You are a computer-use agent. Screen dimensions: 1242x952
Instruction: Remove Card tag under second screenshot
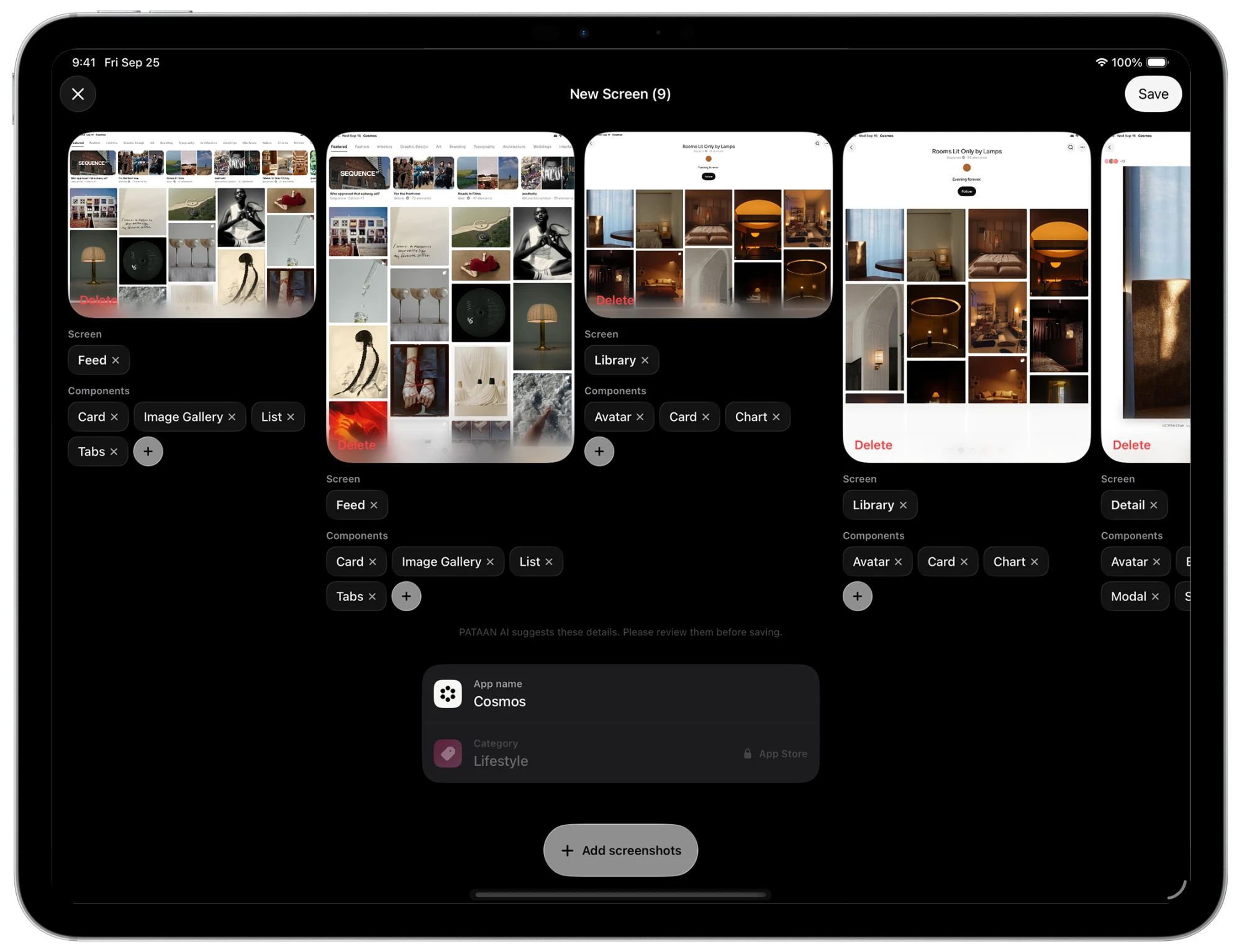click(373, 561)
